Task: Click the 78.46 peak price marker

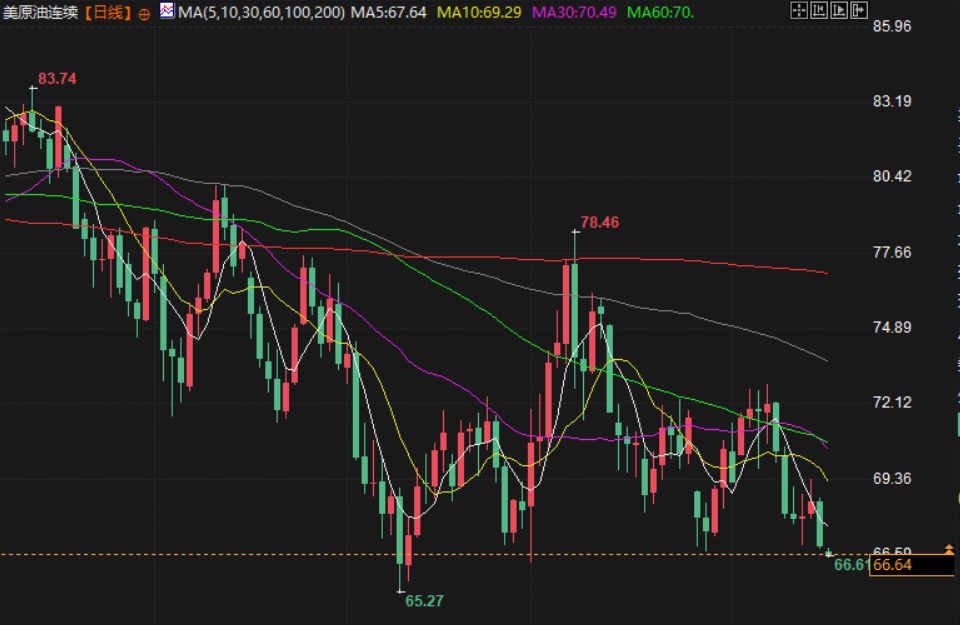Action: pos(599,222)
